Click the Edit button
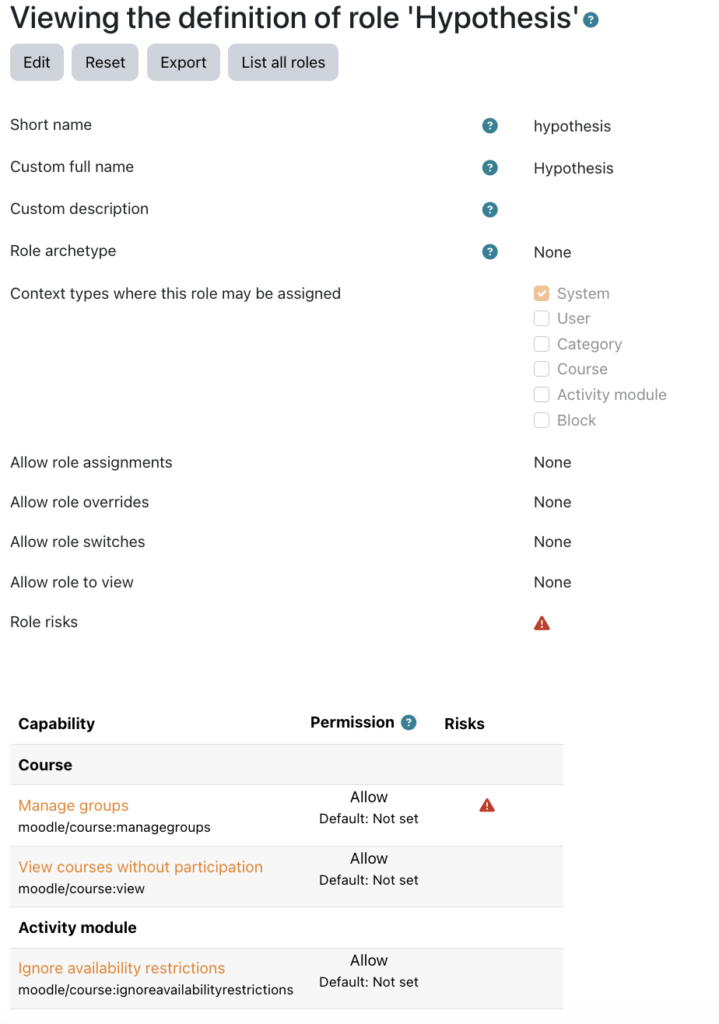 [x=36, y=62]
